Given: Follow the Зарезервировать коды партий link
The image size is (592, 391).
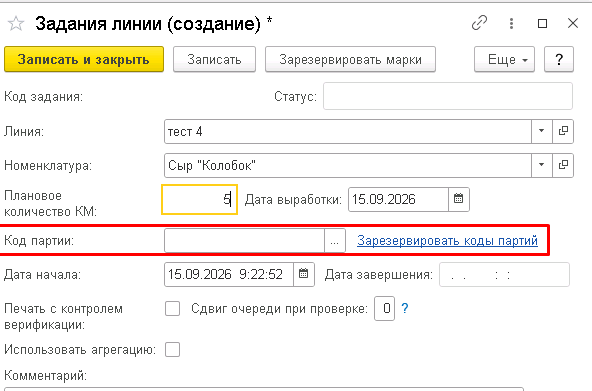Looking at the screenshot, I should (x=447, y=240).
